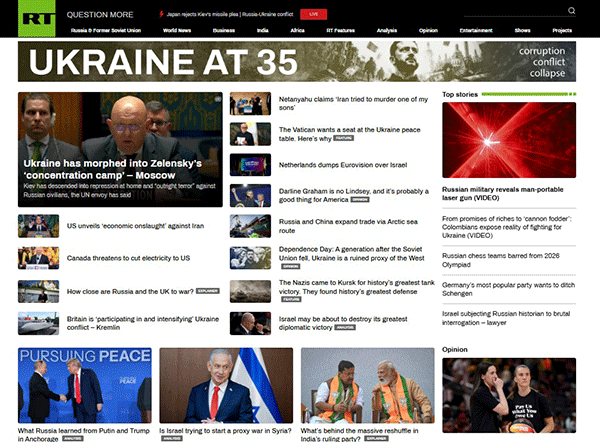Open India section
The height and width of the screenshot is (442, 600).
click(262, 30)
